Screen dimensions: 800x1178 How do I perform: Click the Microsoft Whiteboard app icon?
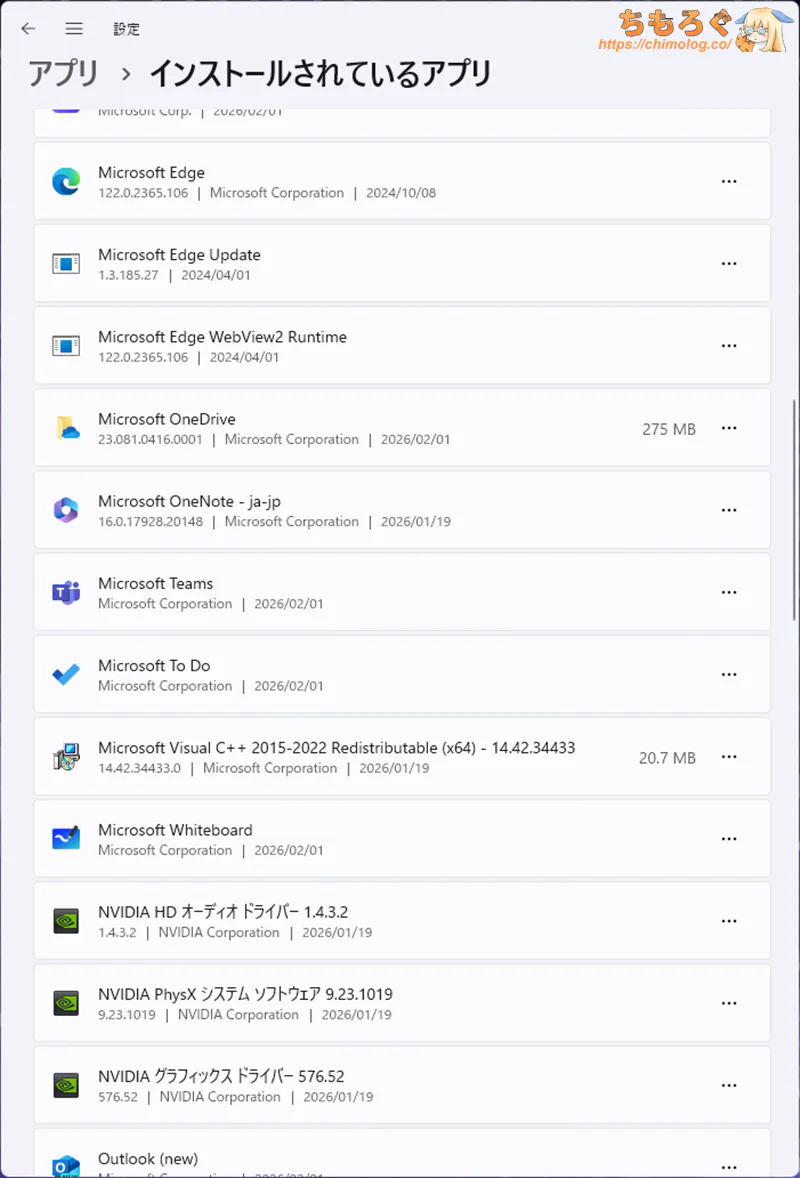coord(66,838)
